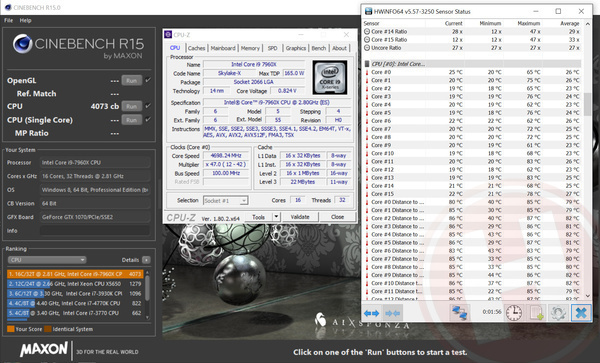Click the HWiNFO Minimum column header
The width and height of the screenshot is (600, 363).
[x=490, y=23]
